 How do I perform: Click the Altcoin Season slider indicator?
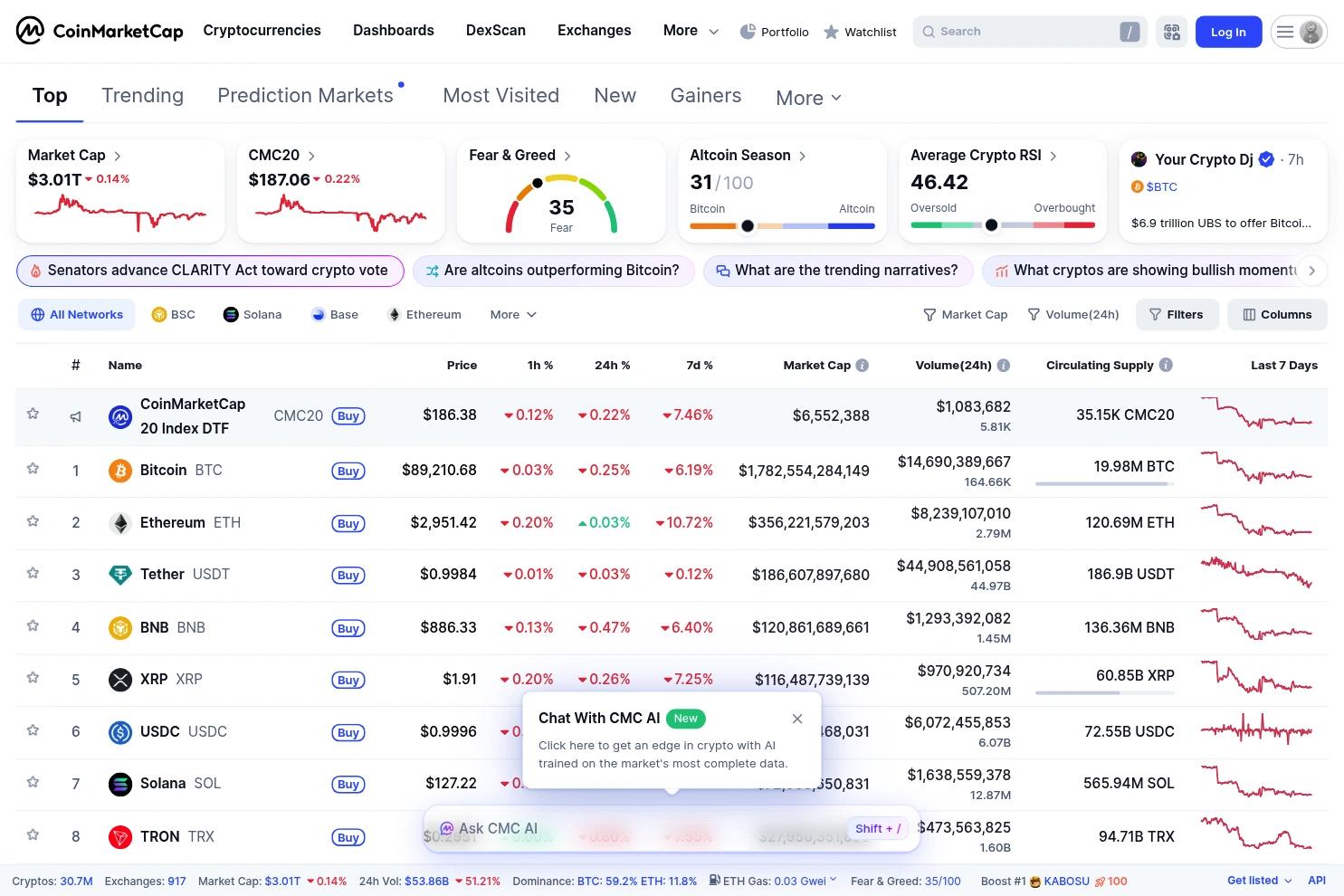[x=748, y=226]
